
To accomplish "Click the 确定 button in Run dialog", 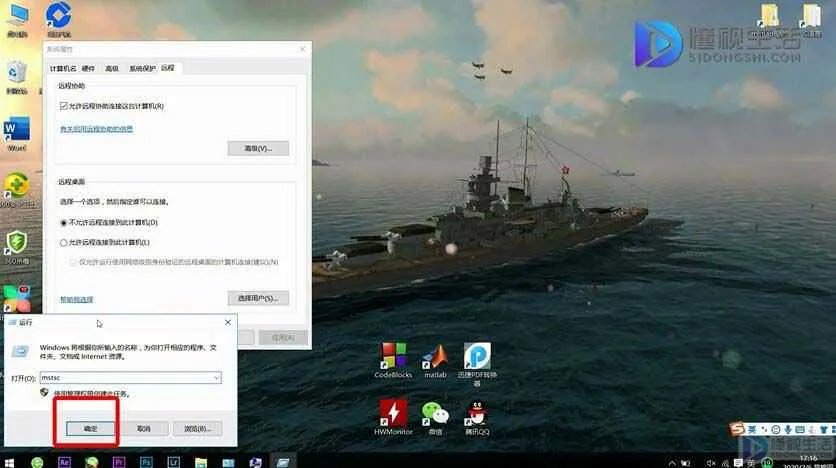I will tap(89, 428).
